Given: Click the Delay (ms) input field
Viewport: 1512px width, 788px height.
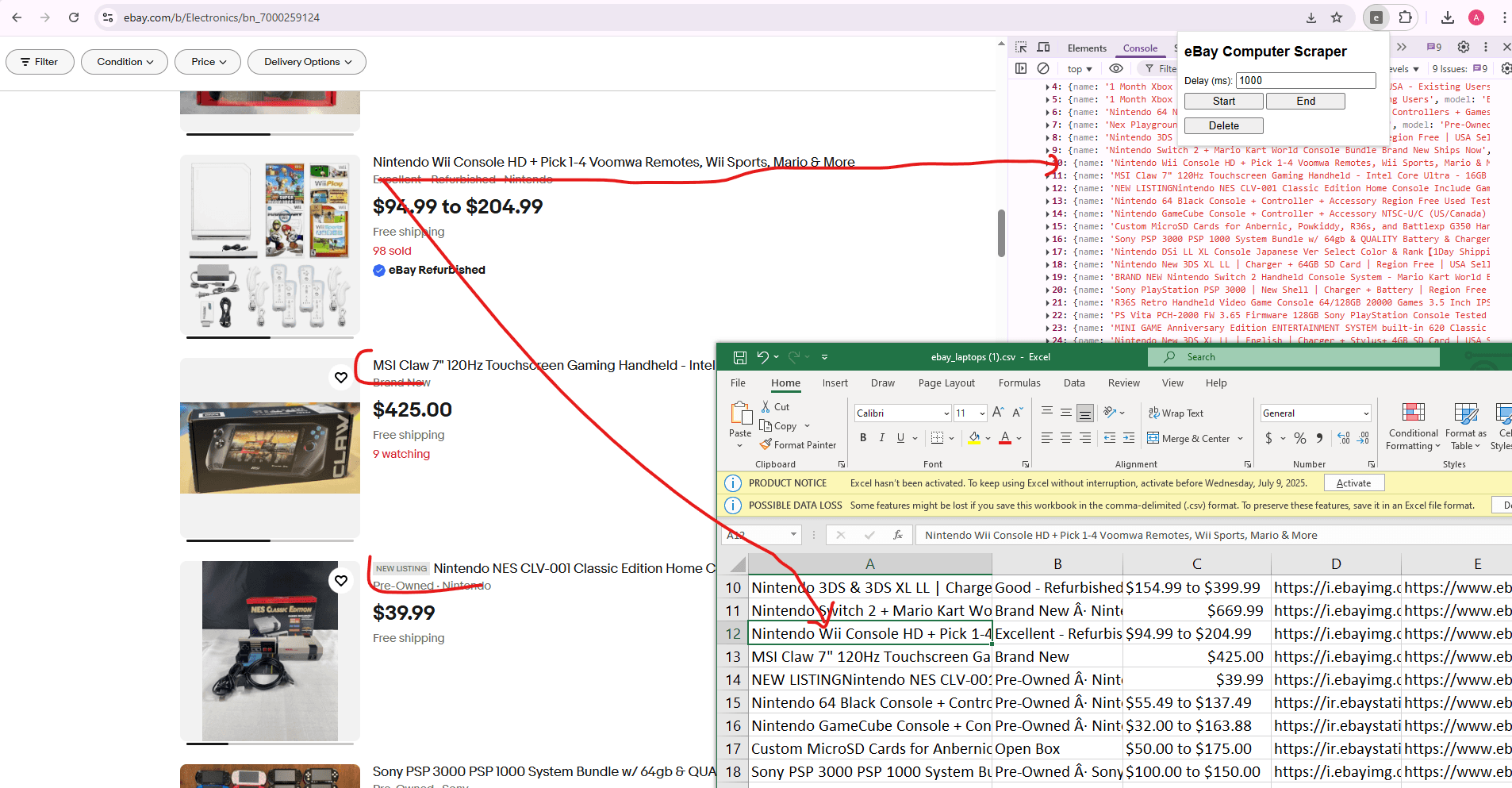Looking at the screenshot, I should point(1306,80).
